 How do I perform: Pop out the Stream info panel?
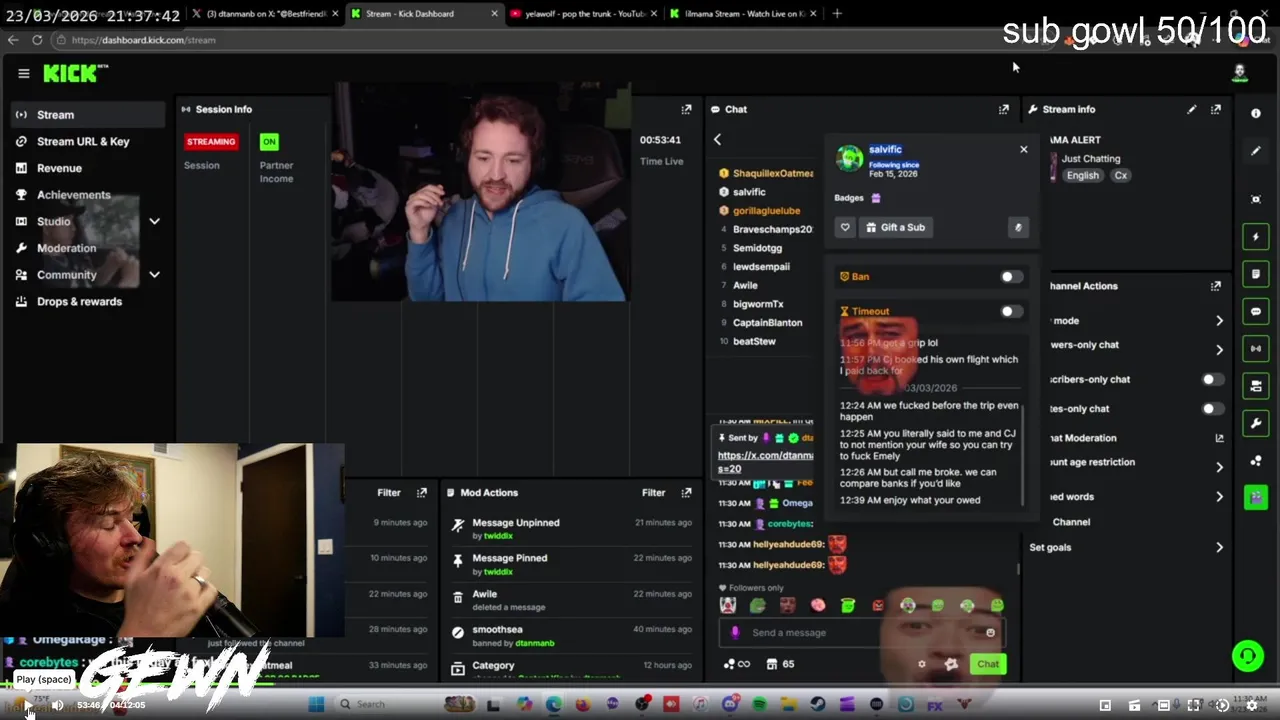[1215, 109]
